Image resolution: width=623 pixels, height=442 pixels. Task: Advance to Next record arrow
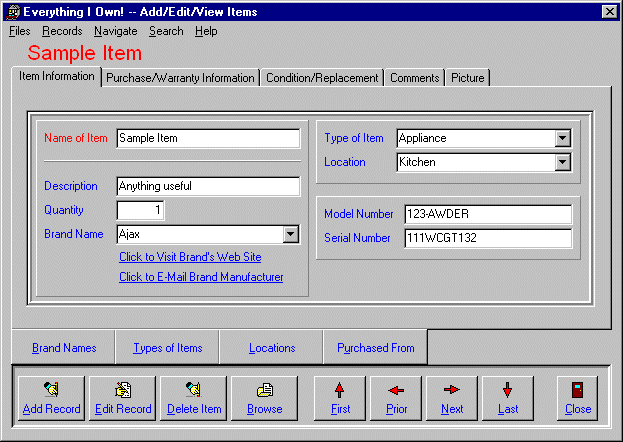pos(452,397)
